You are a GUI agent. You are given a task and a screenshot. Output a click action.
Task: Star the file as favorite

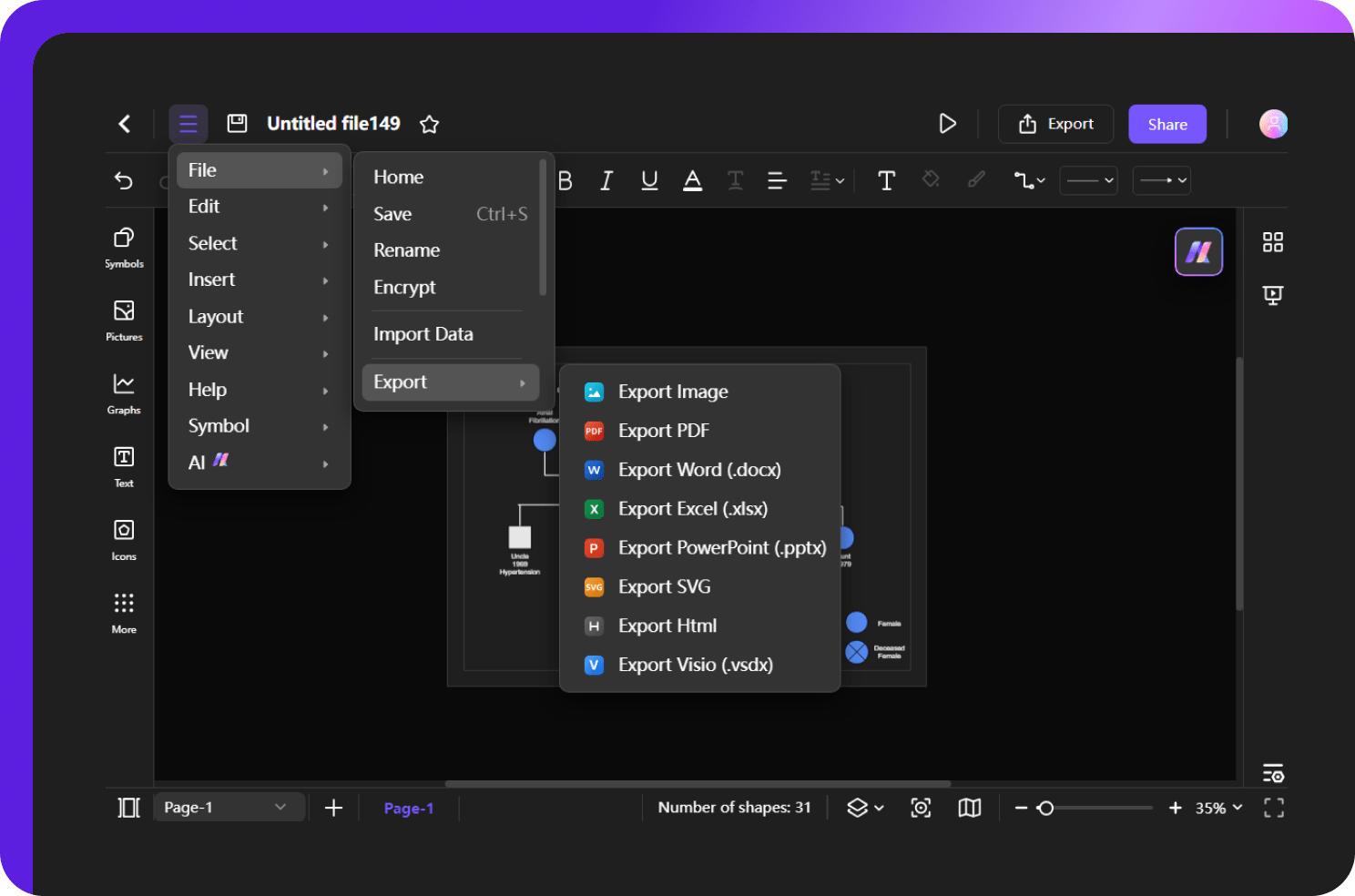click(x=430, y=124)
